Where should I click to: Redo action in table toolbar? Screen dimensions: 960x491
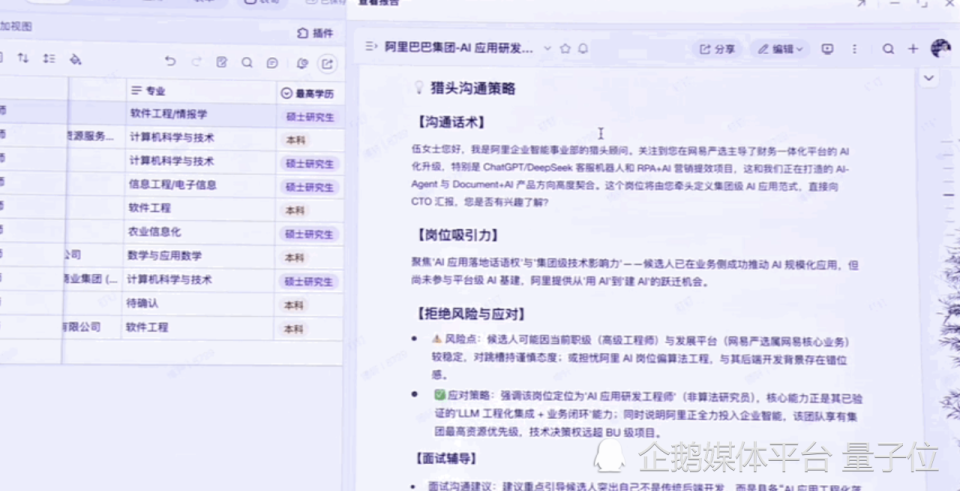tap(197, 61)
